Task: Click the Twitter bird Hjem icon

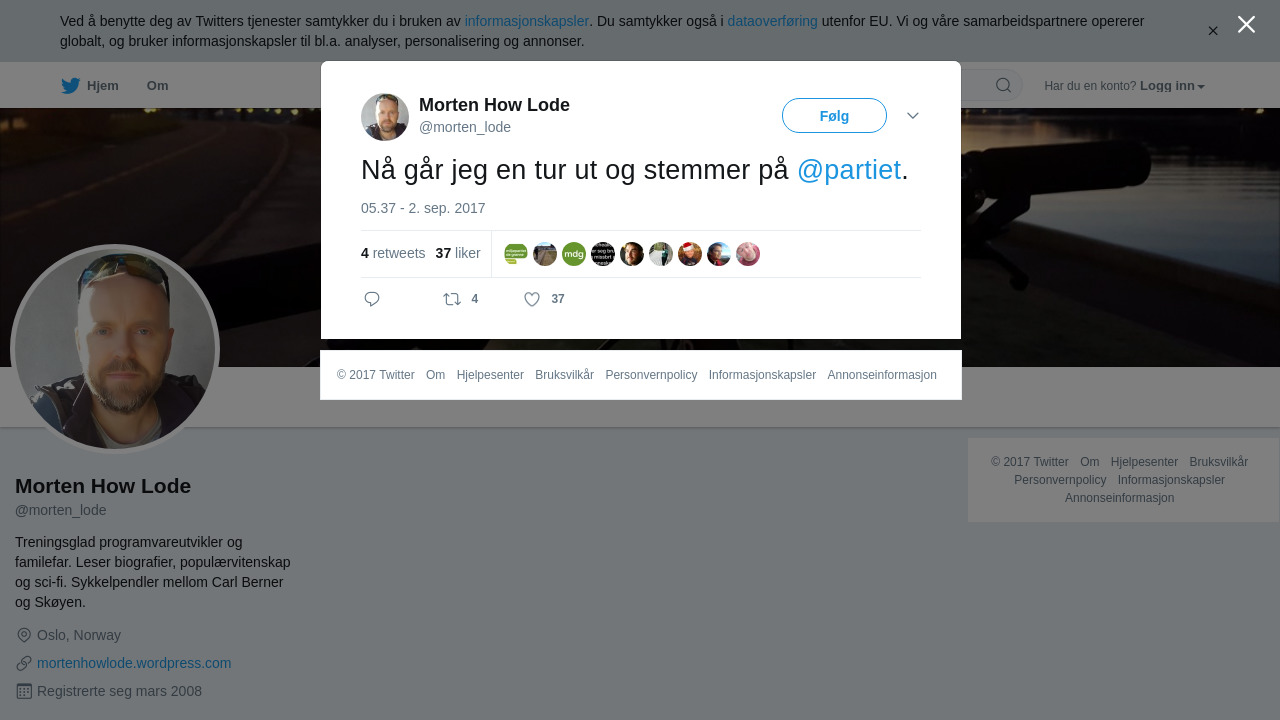Action: tap(70, 86)
